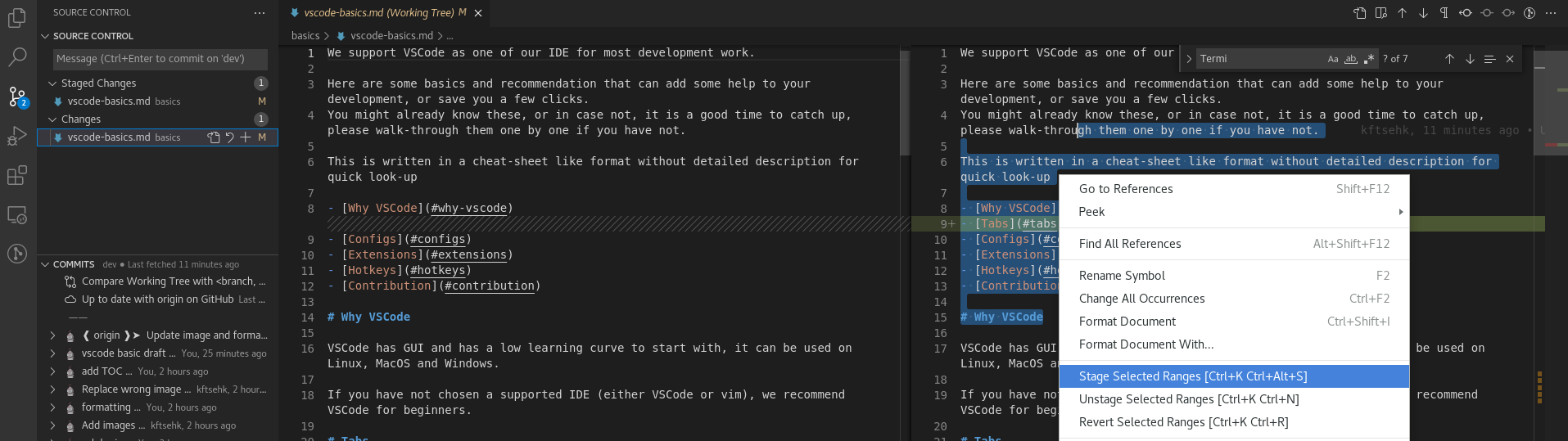This screenshot has height=441, width=1568.
Task: Collapse the SOURCE CONTROL section
Action: tap(46, 36)
